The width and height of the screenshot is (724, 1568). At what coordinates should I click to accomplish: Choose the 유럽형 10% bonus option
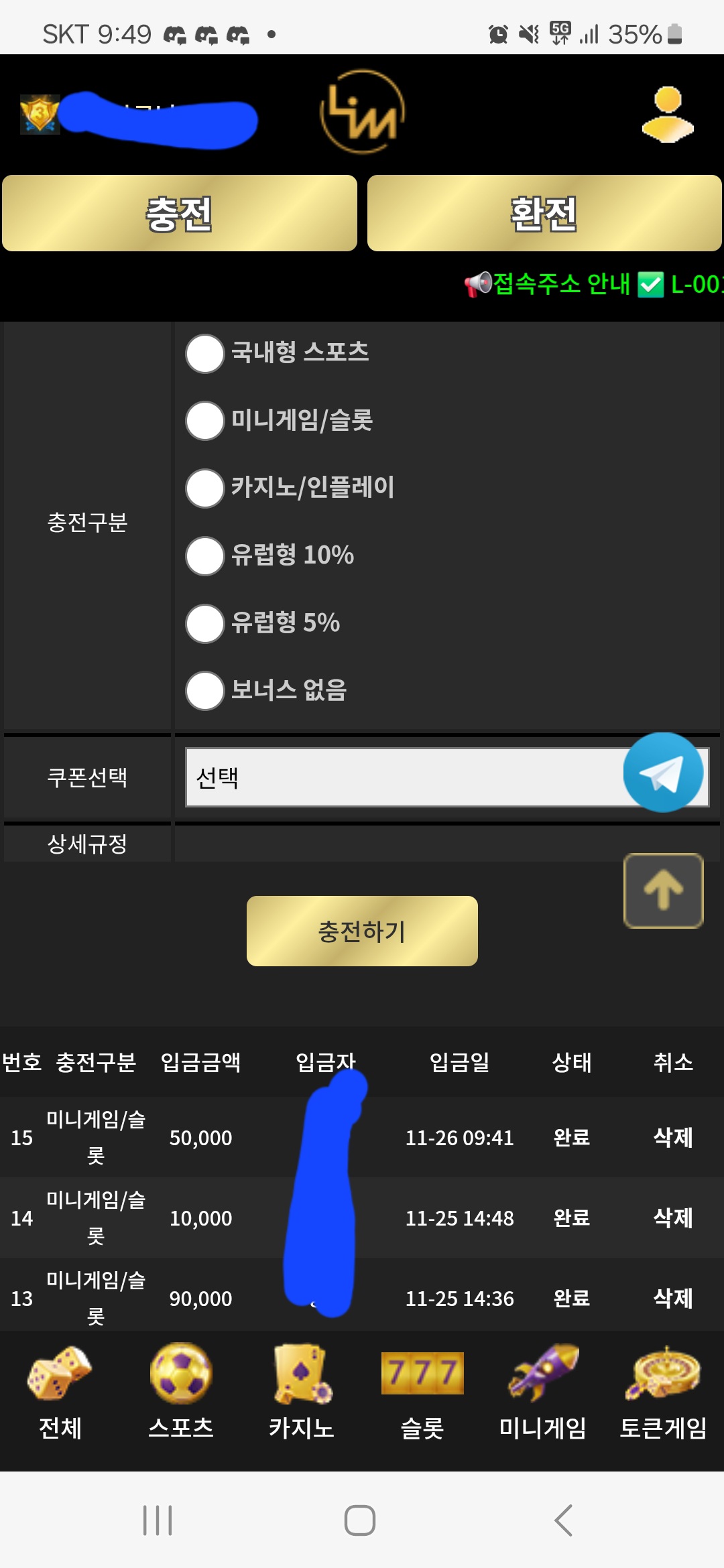click(x=204, y=556)
